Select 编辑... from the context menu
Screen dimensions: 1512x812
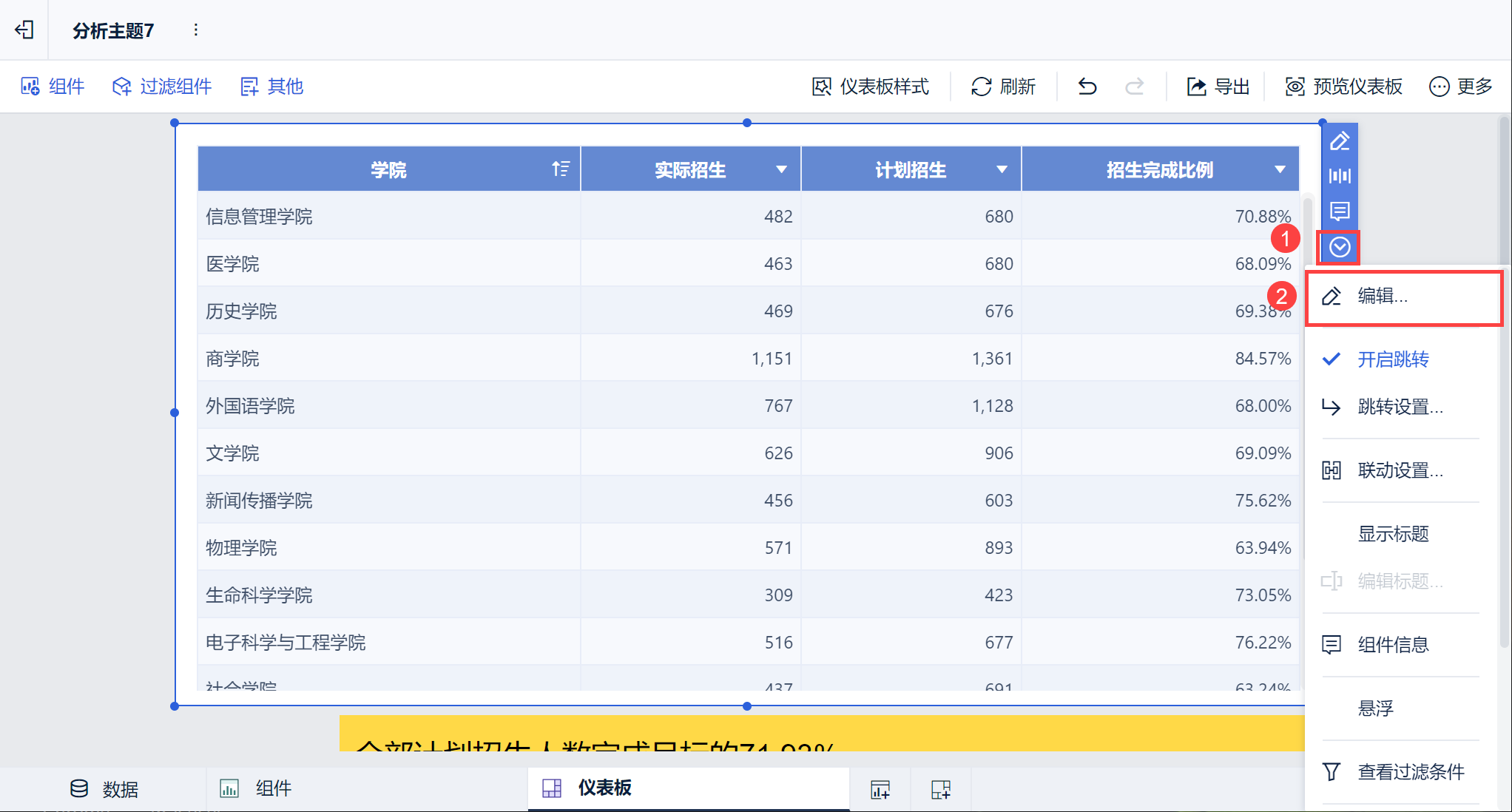(1382, 297)
